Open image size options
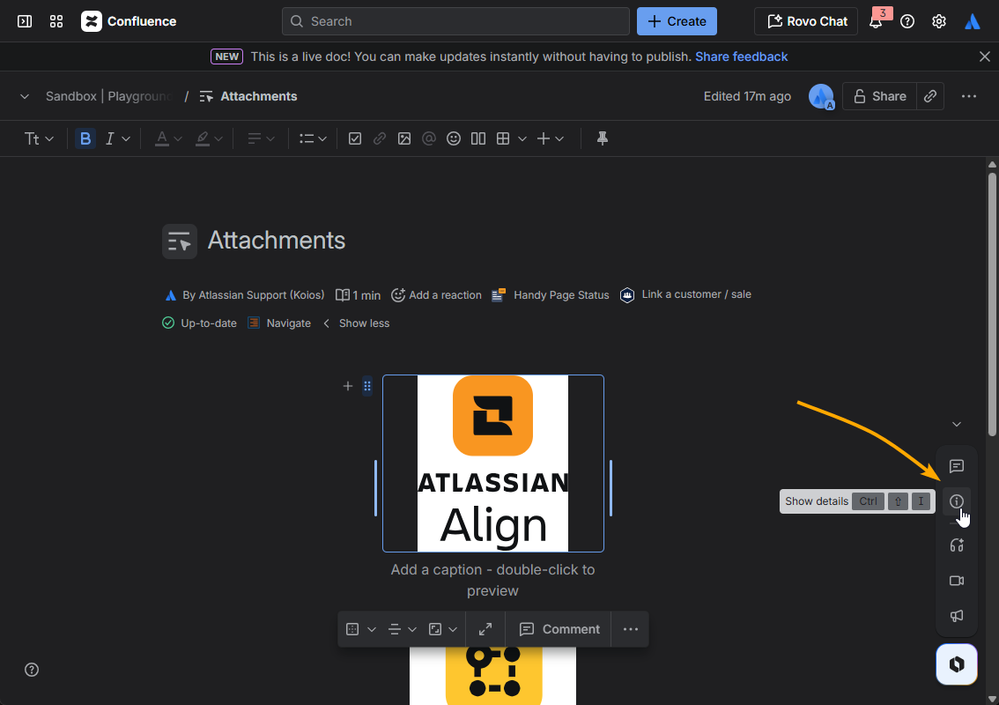This screenshot has height=705, width=999. click(x=443, y=629)
